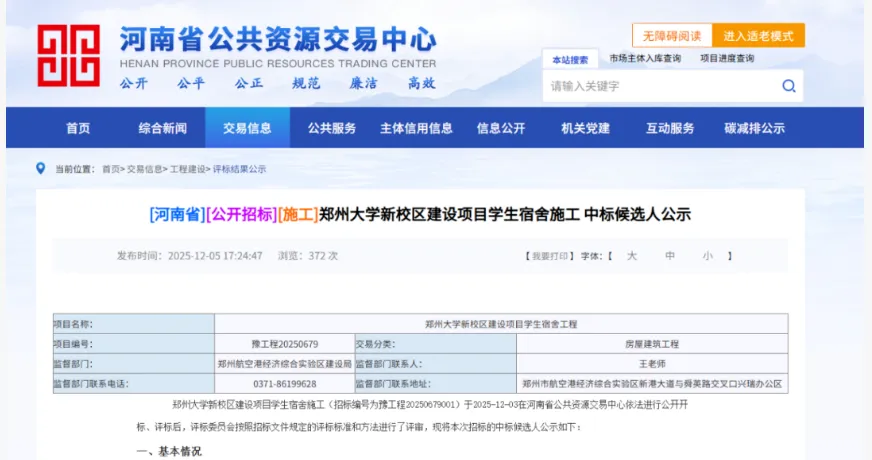Open 交易信息 menu item
Image resolution: width=872 pixels, height=460 pixels.
(x=247, y=128)
